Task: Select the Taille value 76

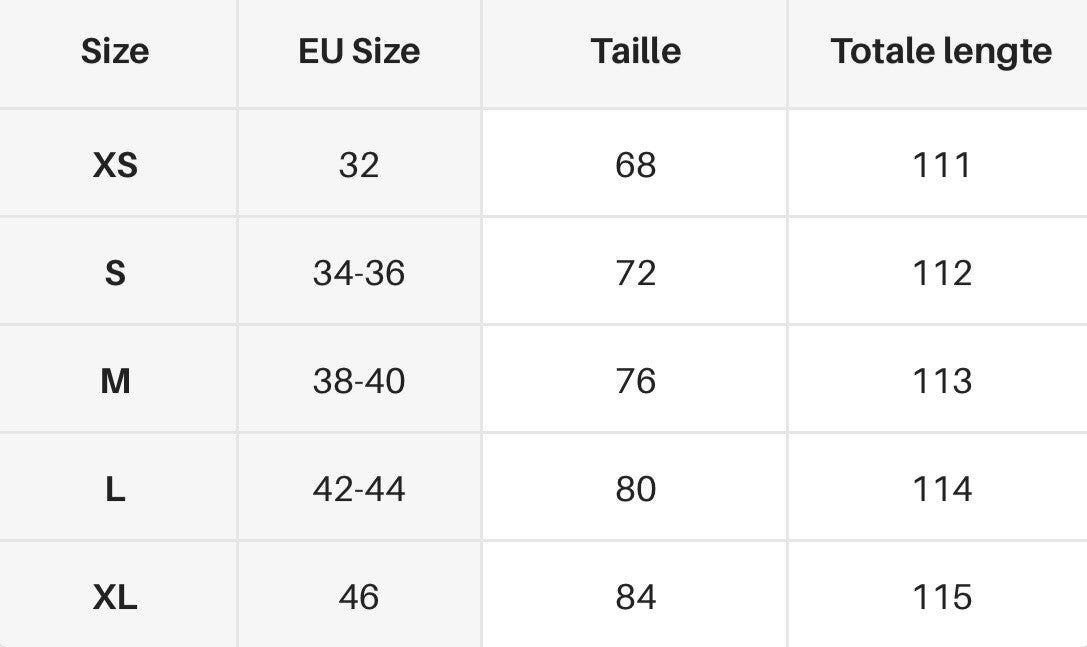Action: click(635, 381)
